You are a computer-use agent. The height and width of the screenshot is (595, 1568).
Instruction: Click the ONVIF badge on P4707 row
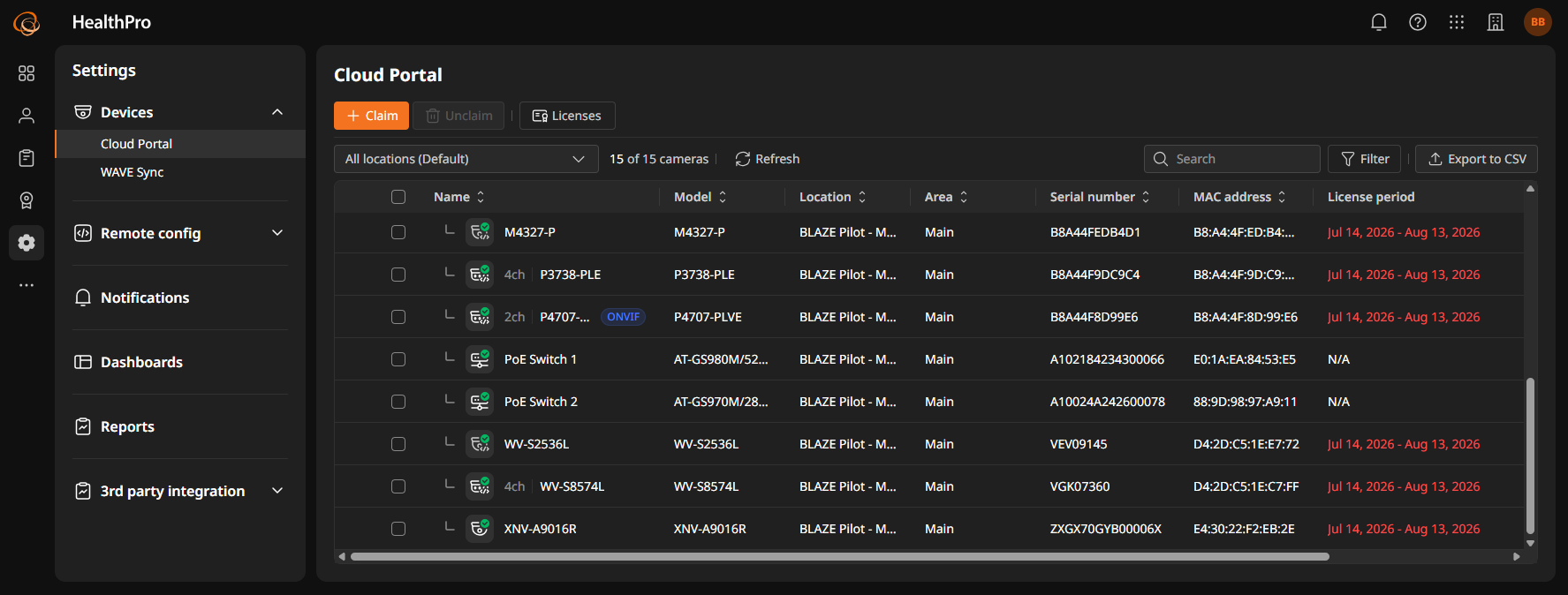pyautogui.click(x=623, y=317)
